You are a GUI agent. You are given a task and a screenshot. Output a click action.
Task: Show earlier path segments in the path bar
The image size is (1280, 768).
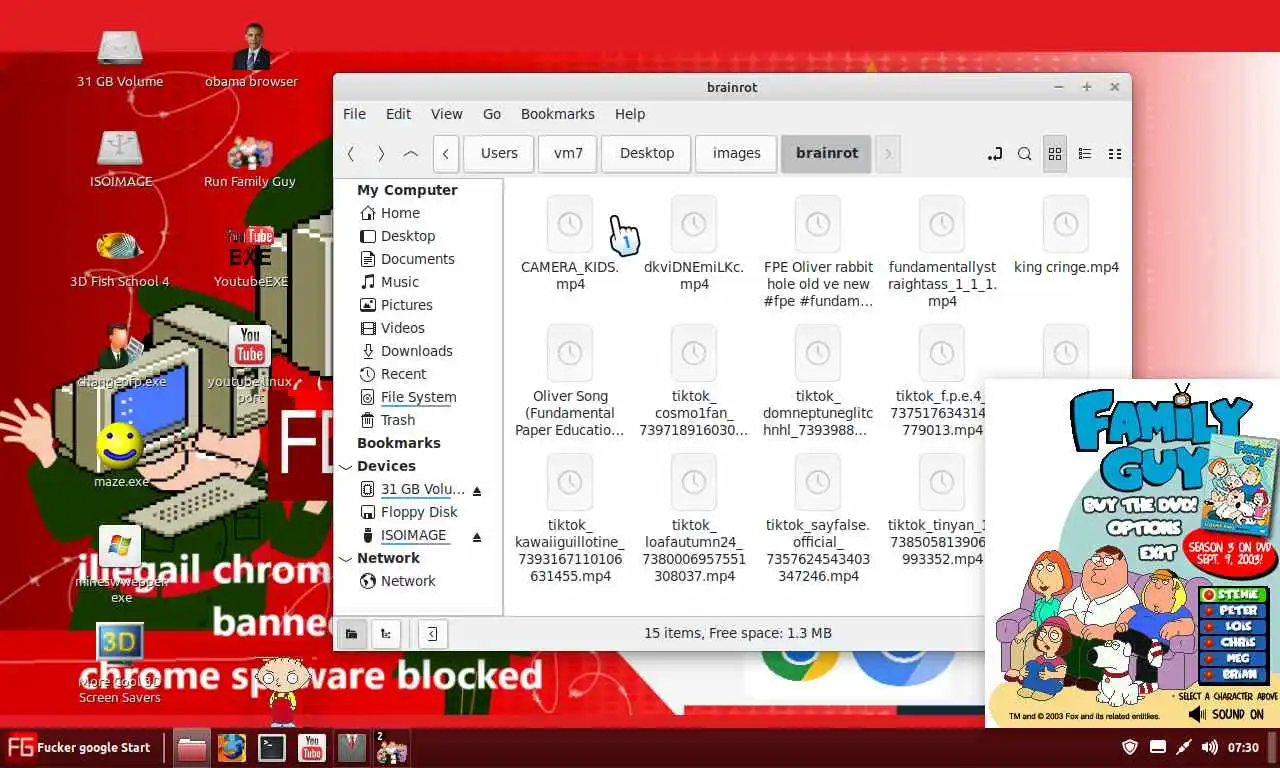(445, 154)
